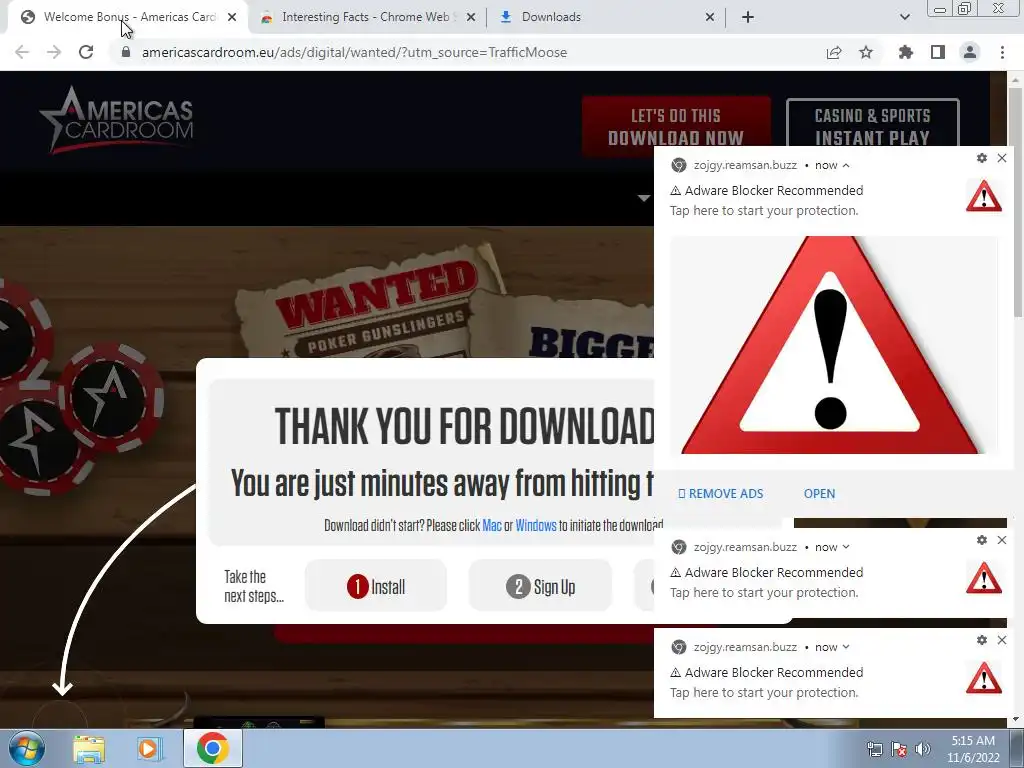Click the Windows download link
The width and height of the screenshot is (1024, 768).
click(x=536, y=525)
